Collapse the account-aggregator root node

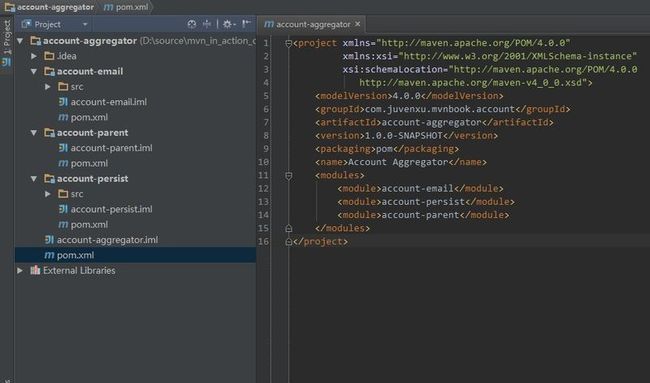pyautogui.click(x=20, y=41)
